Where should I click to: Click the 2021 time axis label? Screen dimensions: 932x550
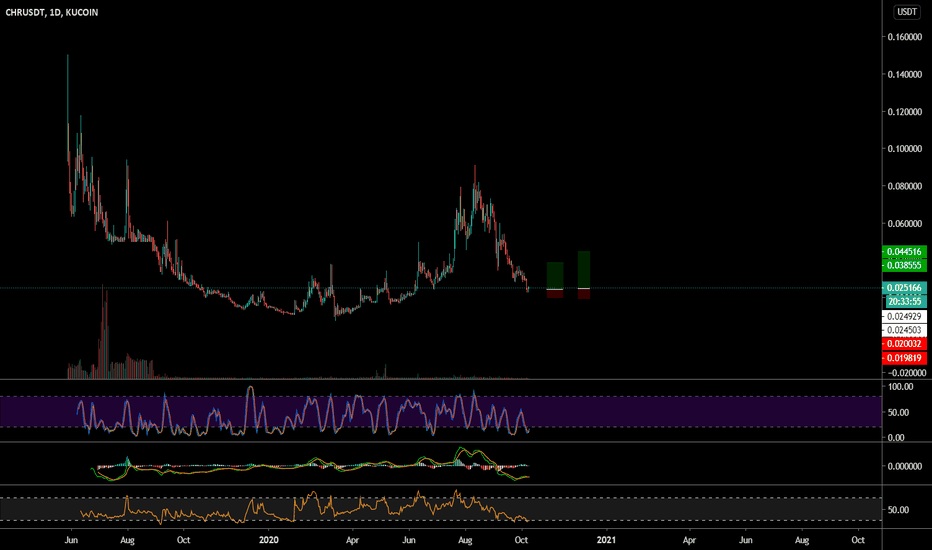point(606,540)
